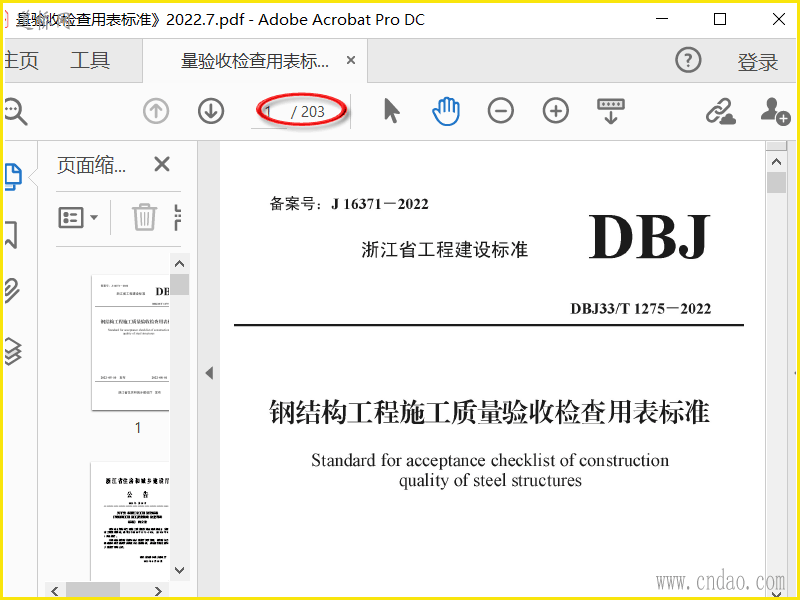The width and height of the screenshot is (800, 600).
Task: Delete selected page trash icon
Action: click(144, 217)
